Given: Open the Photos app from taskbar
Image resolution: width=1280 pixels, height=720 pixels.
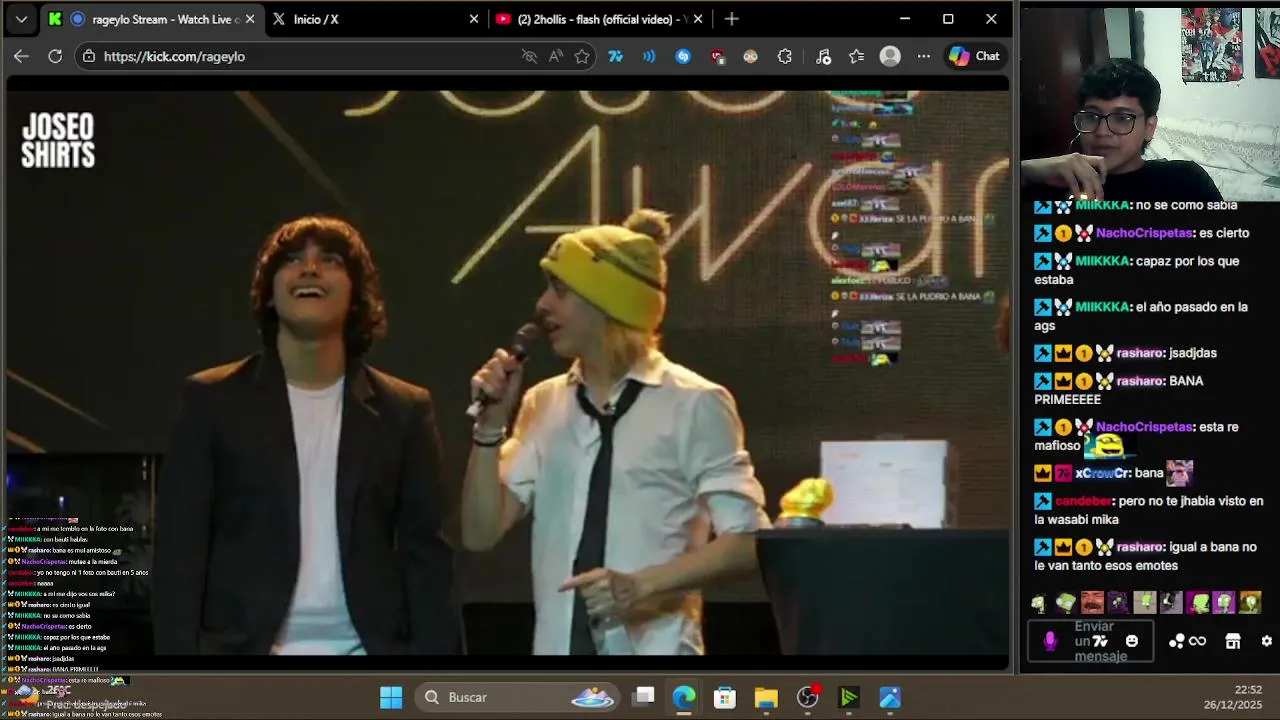Looking at the screenshot, I should (890, 697).
